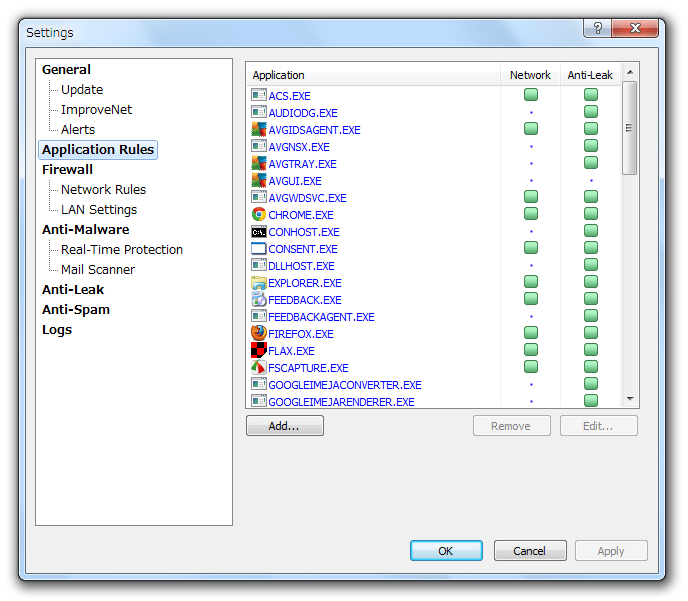The width and height of the screenshot is (688, 601).
Task: Select the AVGWDSVC.EXE row text
Action: click(x=308, y=198)
